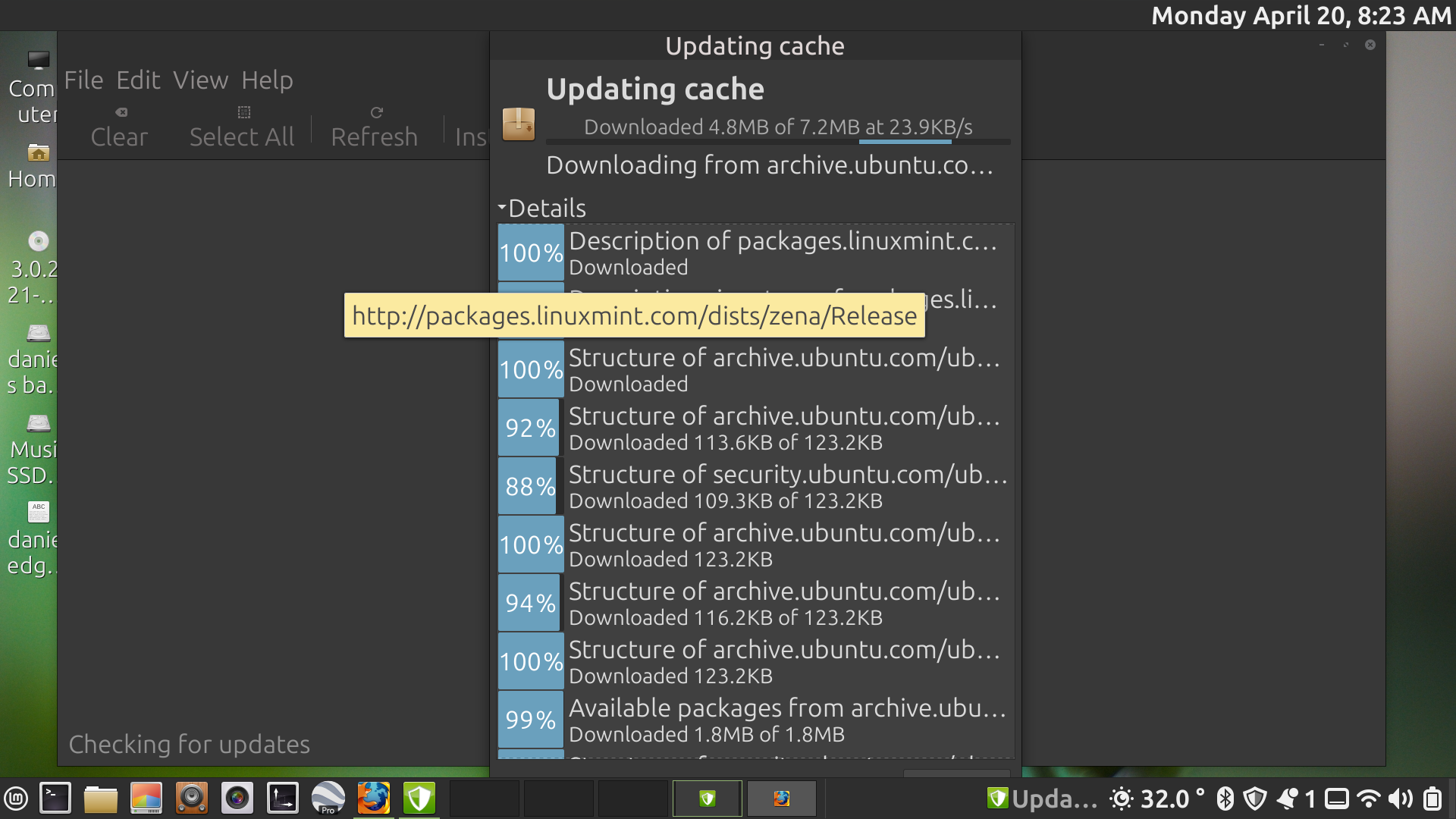Open the Linux Mint menu button

click(x=16, y=799)
